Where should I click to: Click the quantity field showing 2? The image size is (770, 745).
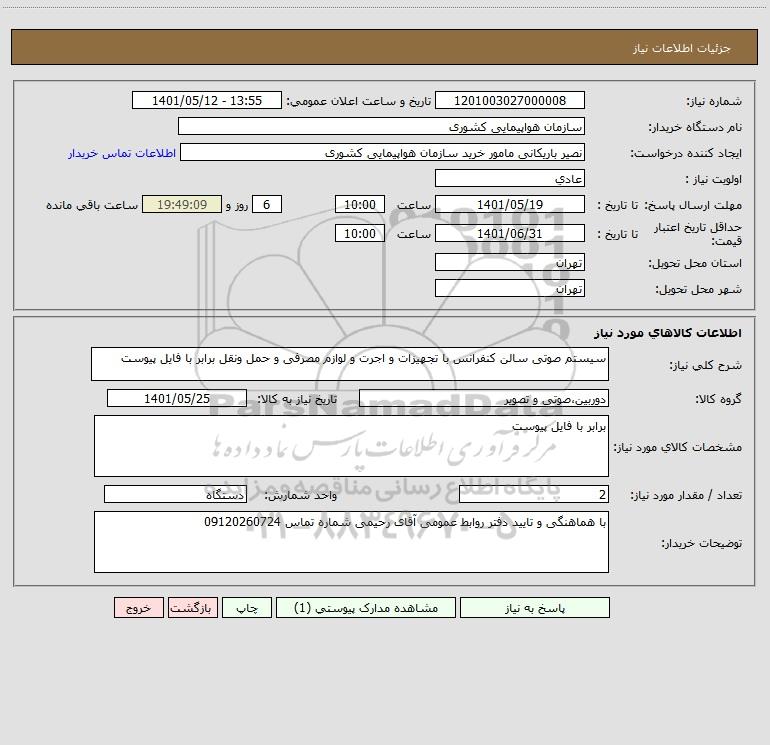tap(534, 494)
